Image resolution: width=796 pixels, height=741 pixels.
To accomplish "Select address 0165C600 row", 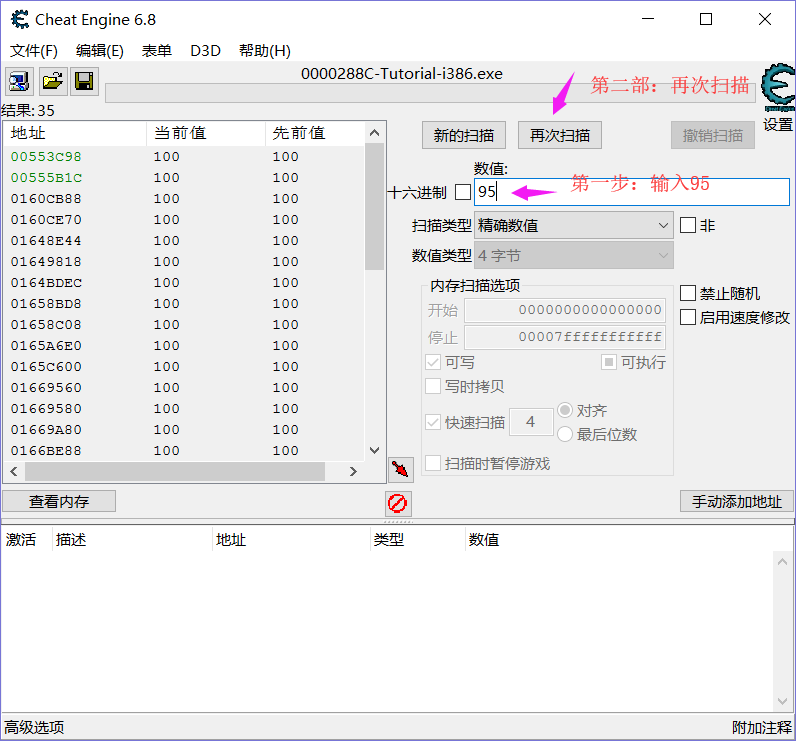I will point(184,366).
